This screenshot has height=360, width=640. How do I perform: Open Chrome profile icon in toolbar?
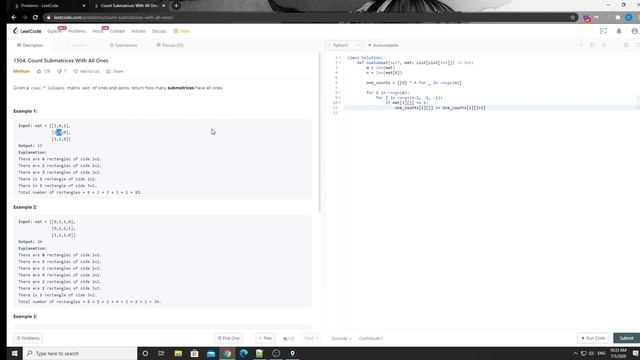click(629, 18)
